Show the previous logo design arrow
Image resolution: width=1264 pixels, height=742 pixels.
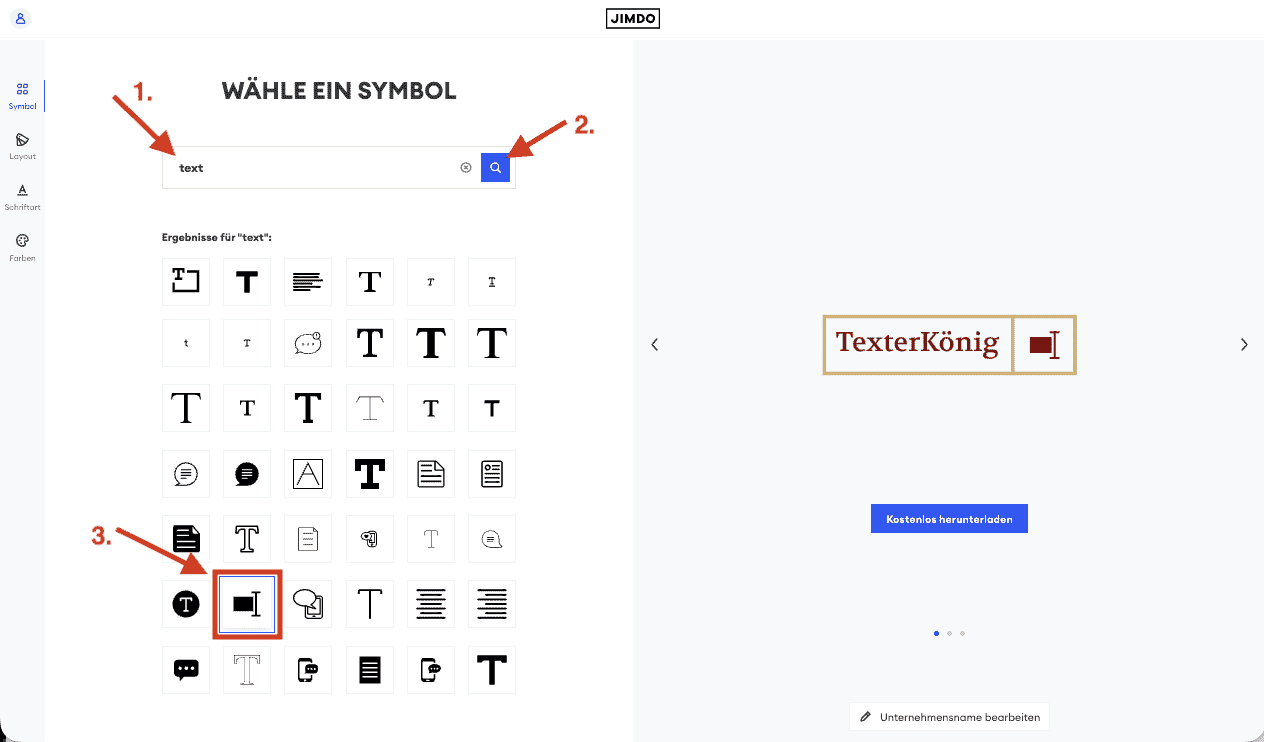(655, 344)
